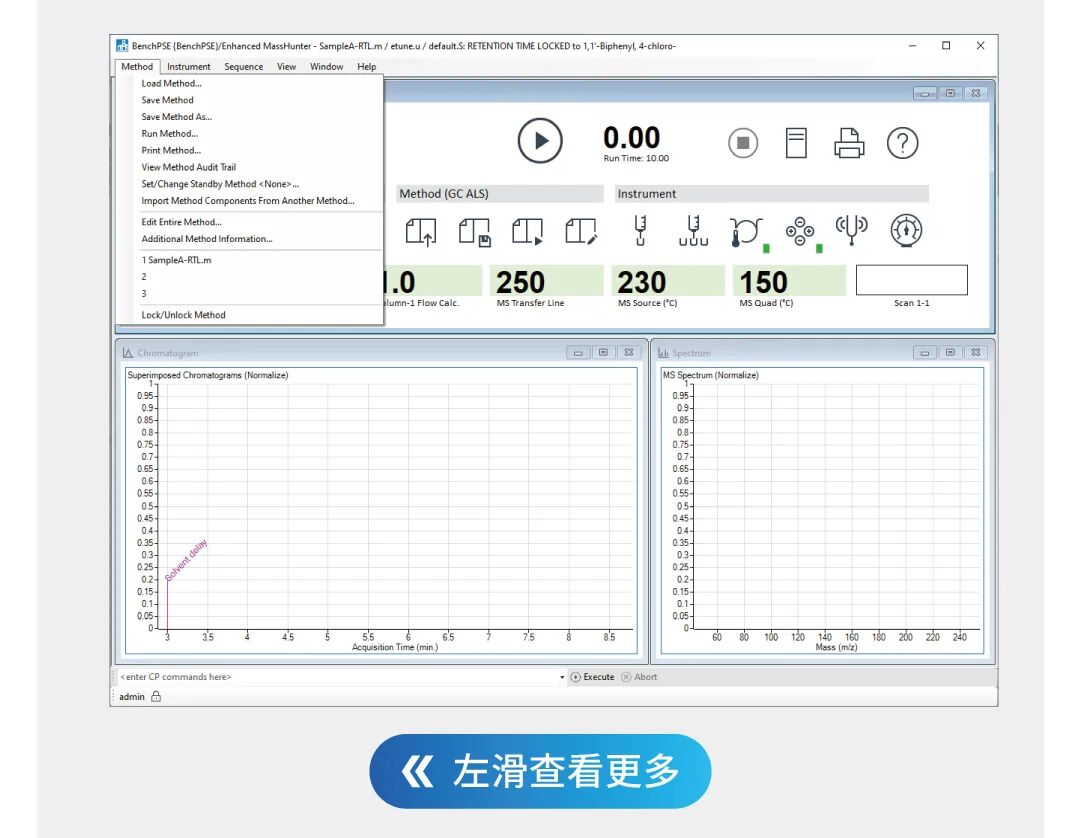
Task: Click the save method disk icon
Action: (474, 232)
